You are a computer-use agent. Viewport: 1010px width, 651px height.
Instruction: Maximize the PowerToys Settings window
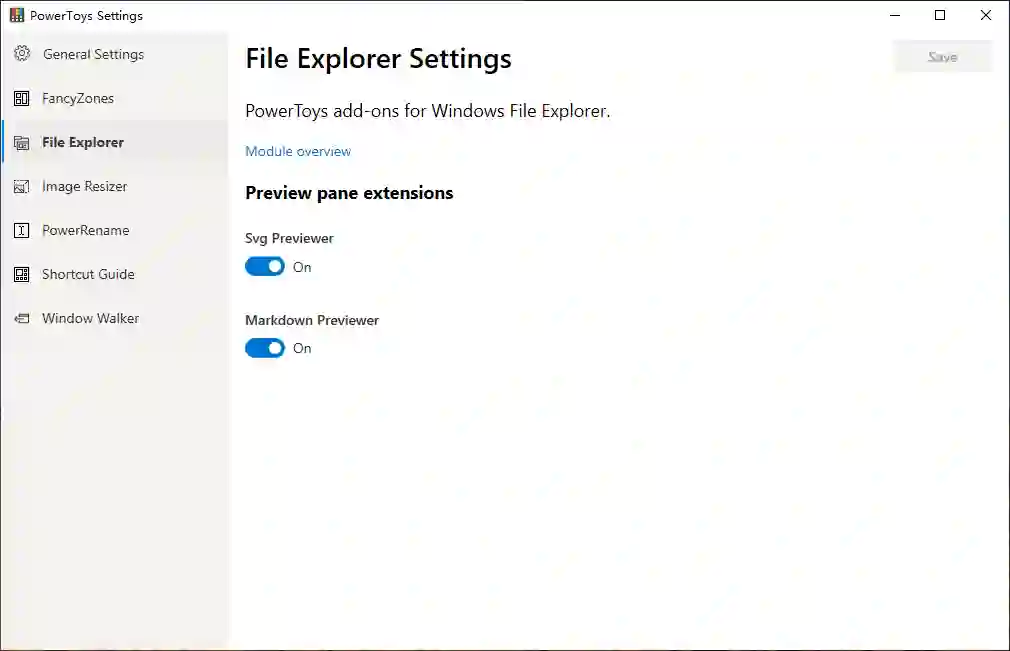coord(940,15)
